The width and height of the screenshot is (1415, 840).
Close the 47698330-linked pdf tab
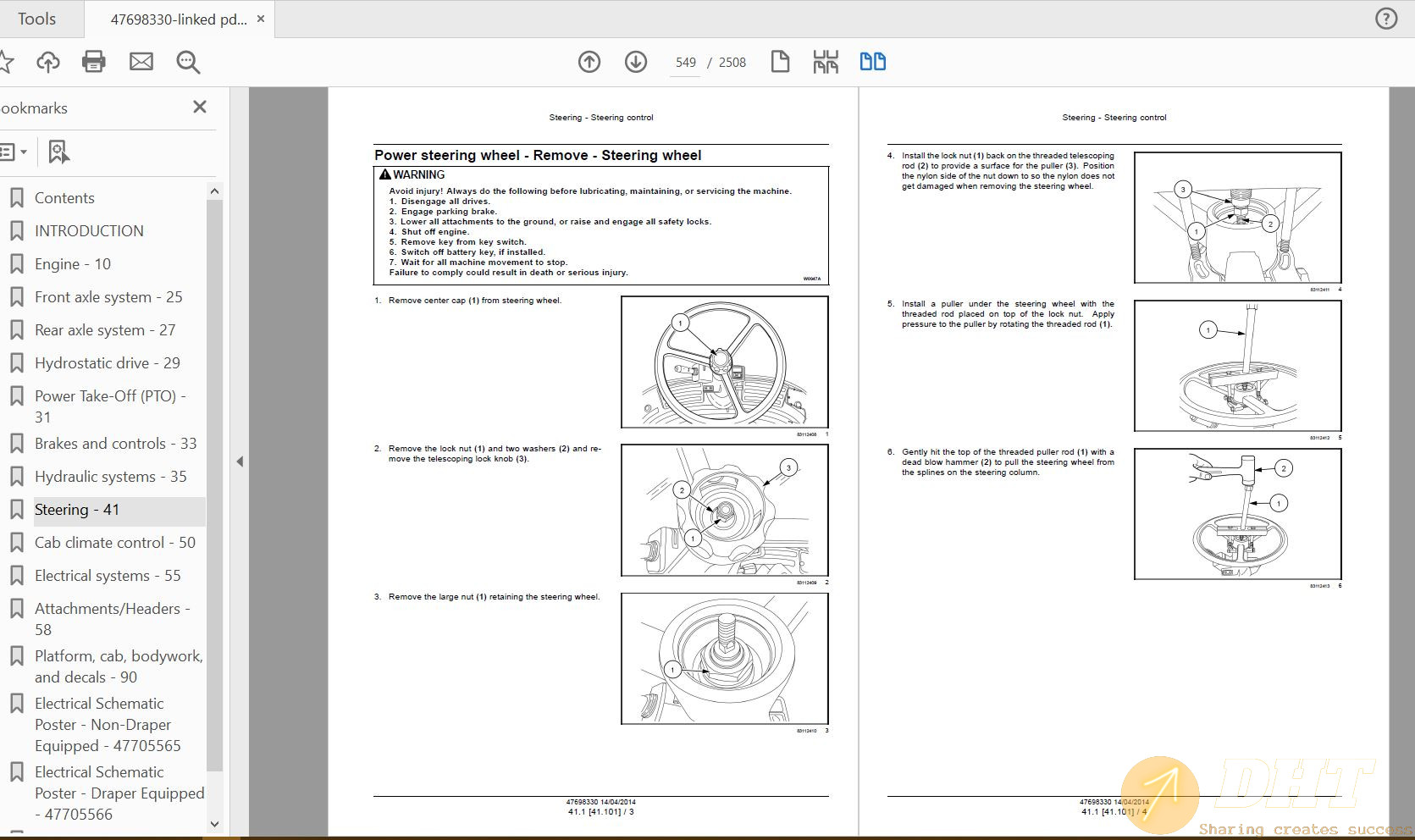coord(261,19)
